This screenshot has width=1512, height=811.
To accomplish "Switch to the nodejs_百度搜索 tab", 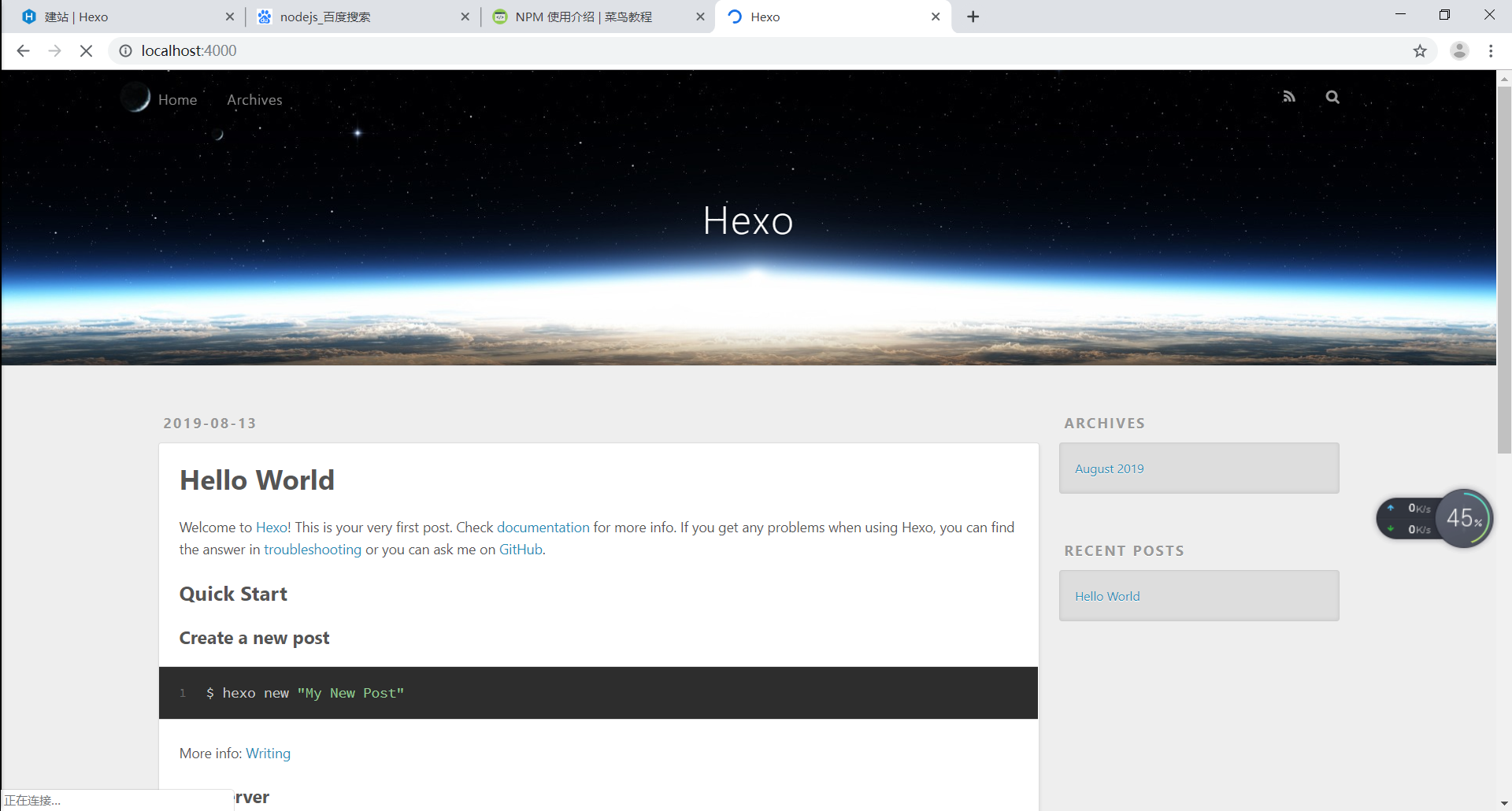I will click(x=362, y=17).
